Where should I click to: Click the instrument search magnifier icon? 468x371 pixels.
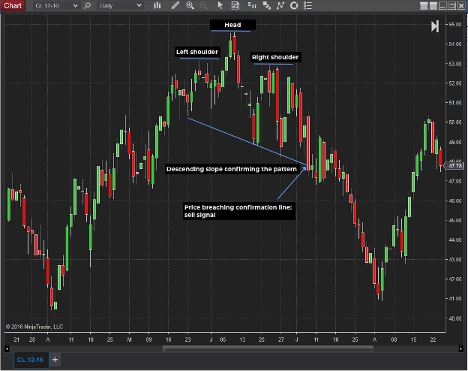[87, 6]
